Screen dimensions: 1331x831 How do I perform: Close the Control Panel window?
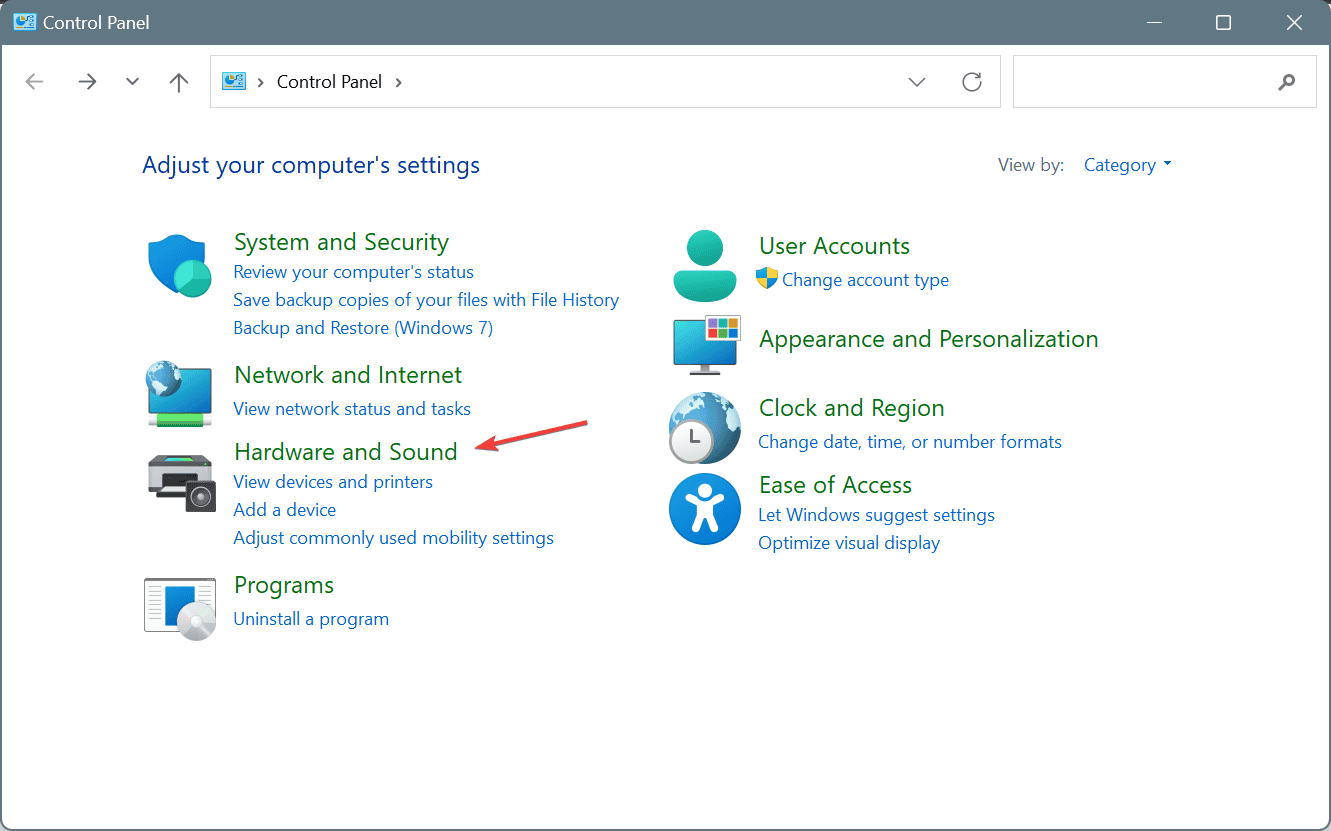(x=1295, y=22)
